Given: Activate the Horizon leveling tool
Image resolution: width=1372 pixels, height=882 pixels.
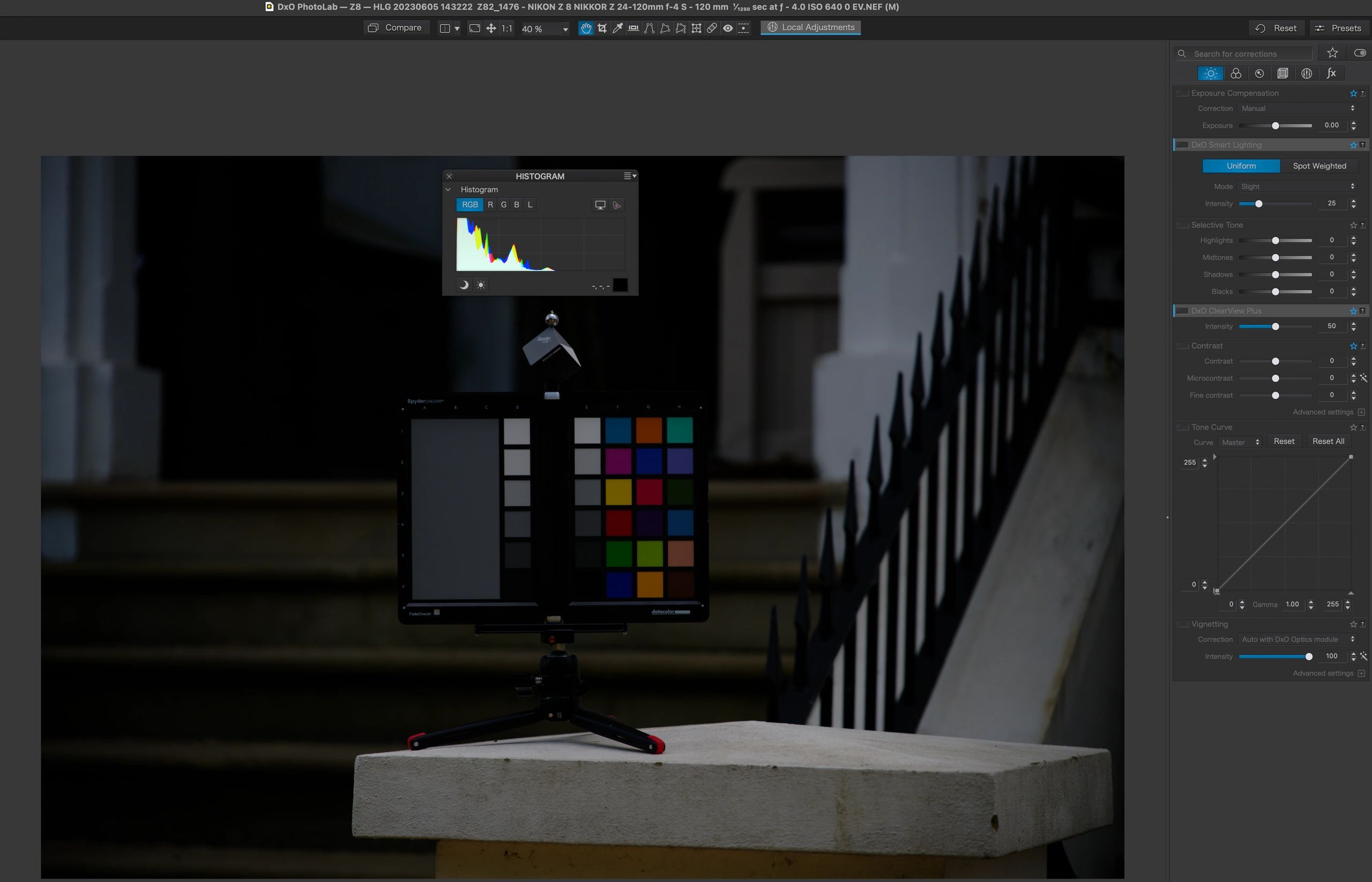Looking at the screenshot, I should click(633, 28).
